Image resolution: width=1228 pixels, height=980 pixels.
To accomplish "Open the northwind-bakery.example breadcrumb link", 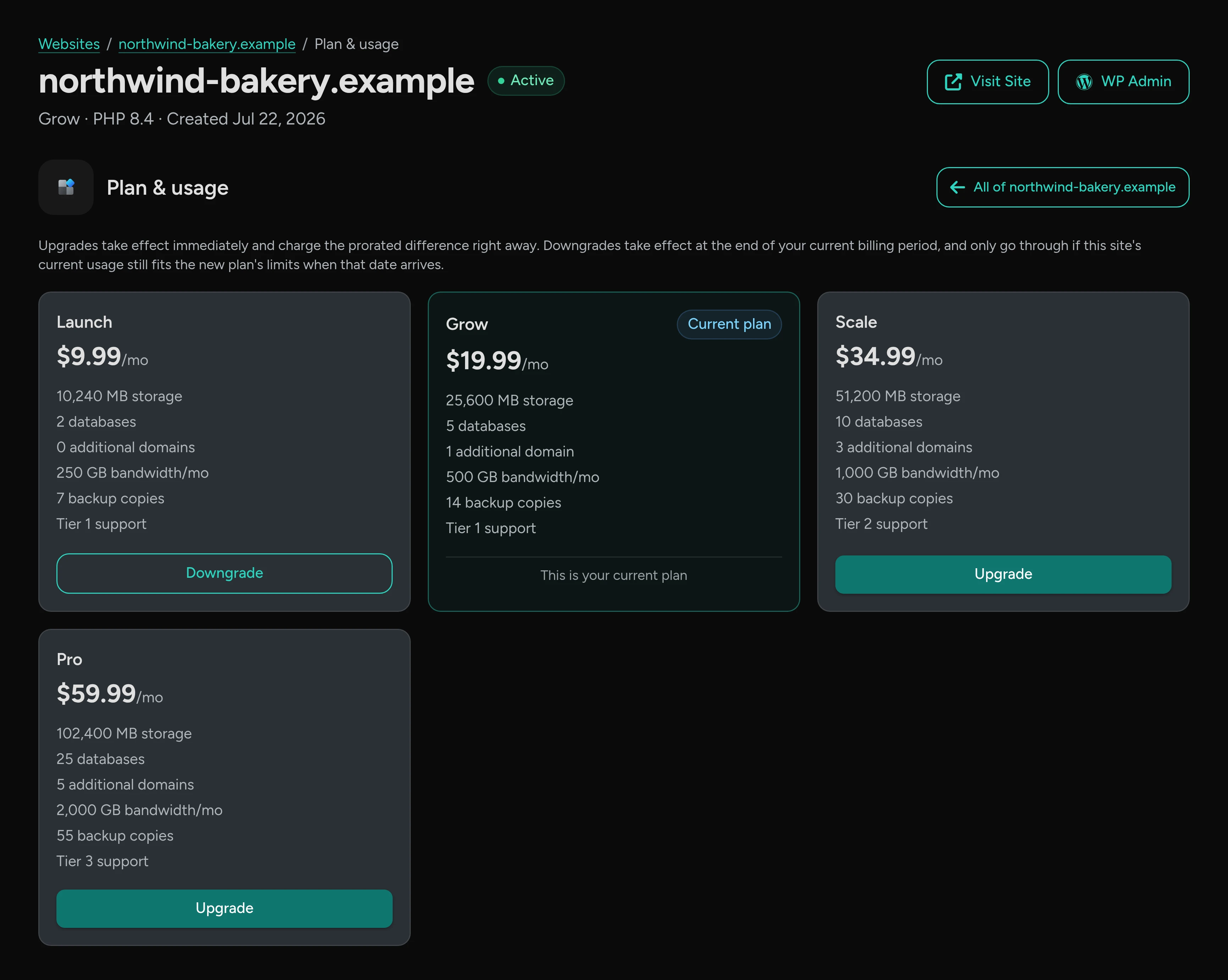I will pos(207,44).
